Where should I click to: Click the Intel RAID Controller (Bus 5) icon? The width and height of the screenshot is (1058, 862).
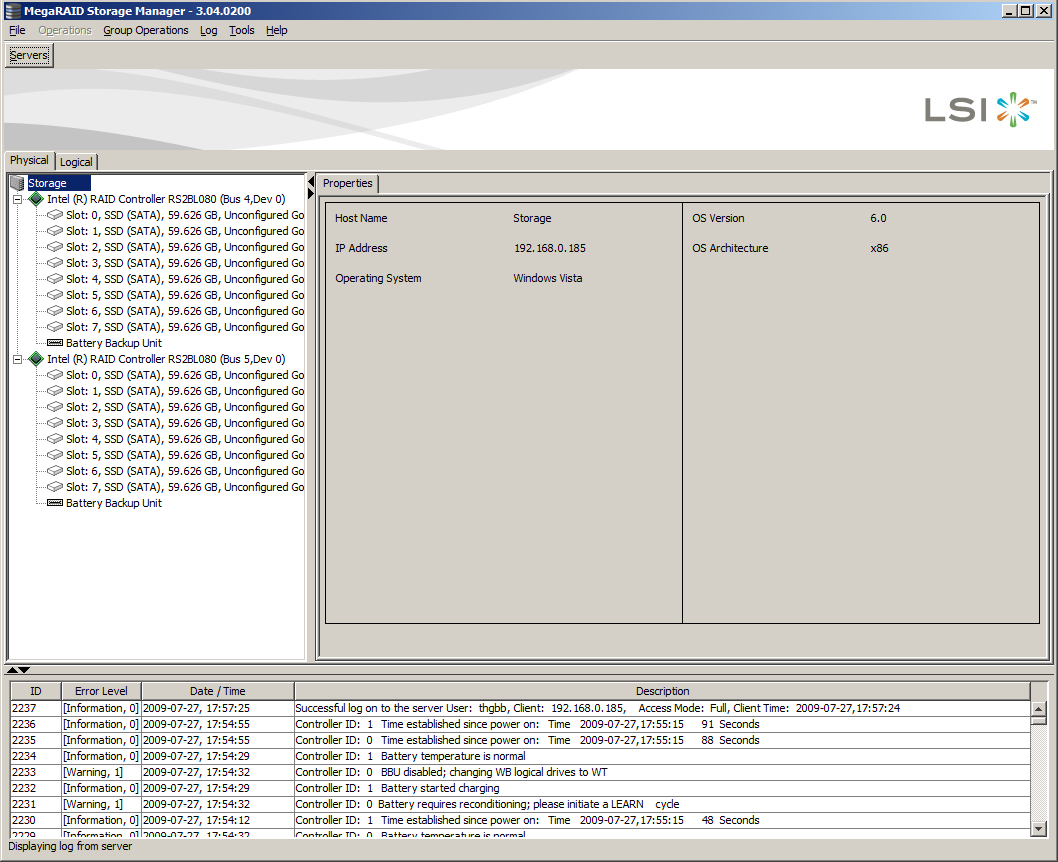pos(37,358)
